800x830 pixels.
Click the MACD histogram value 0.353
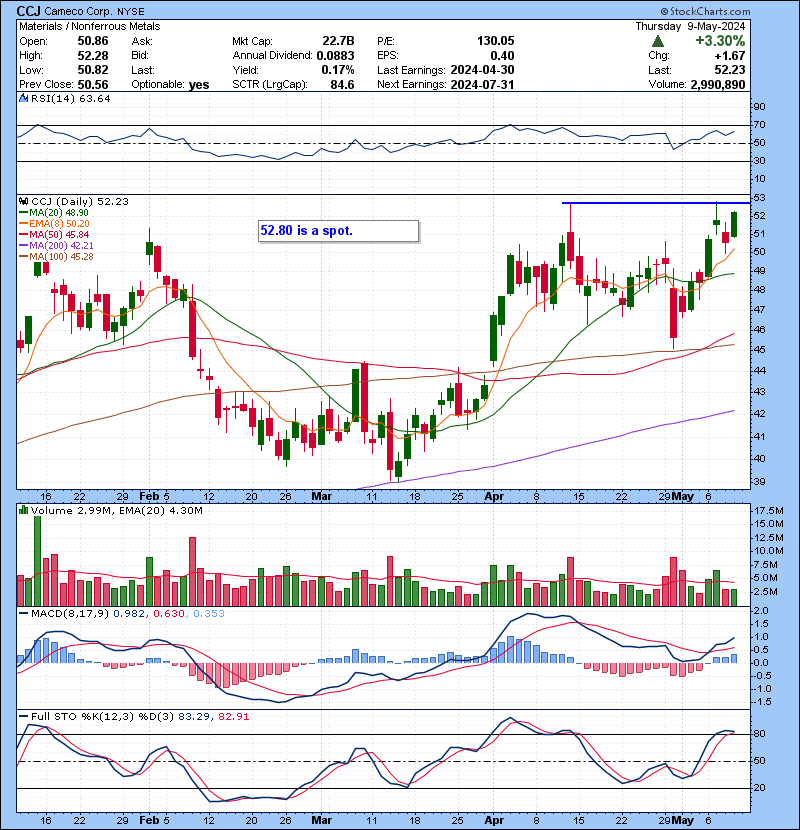point(209,614)
